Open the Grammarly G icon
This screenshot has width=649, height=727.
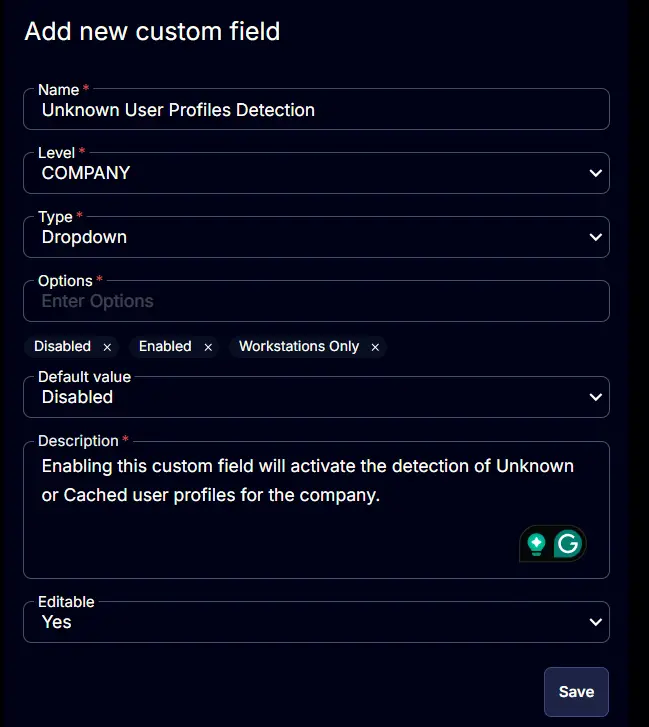tap(568, 543)
